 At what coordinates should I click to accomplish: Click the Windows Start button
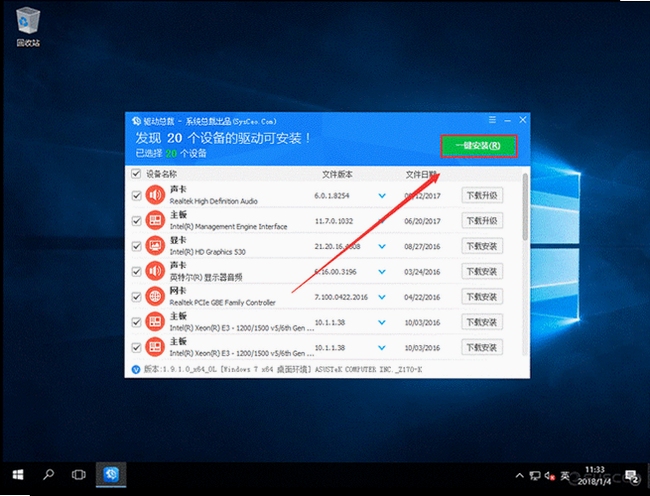click(x=18, y=475)
